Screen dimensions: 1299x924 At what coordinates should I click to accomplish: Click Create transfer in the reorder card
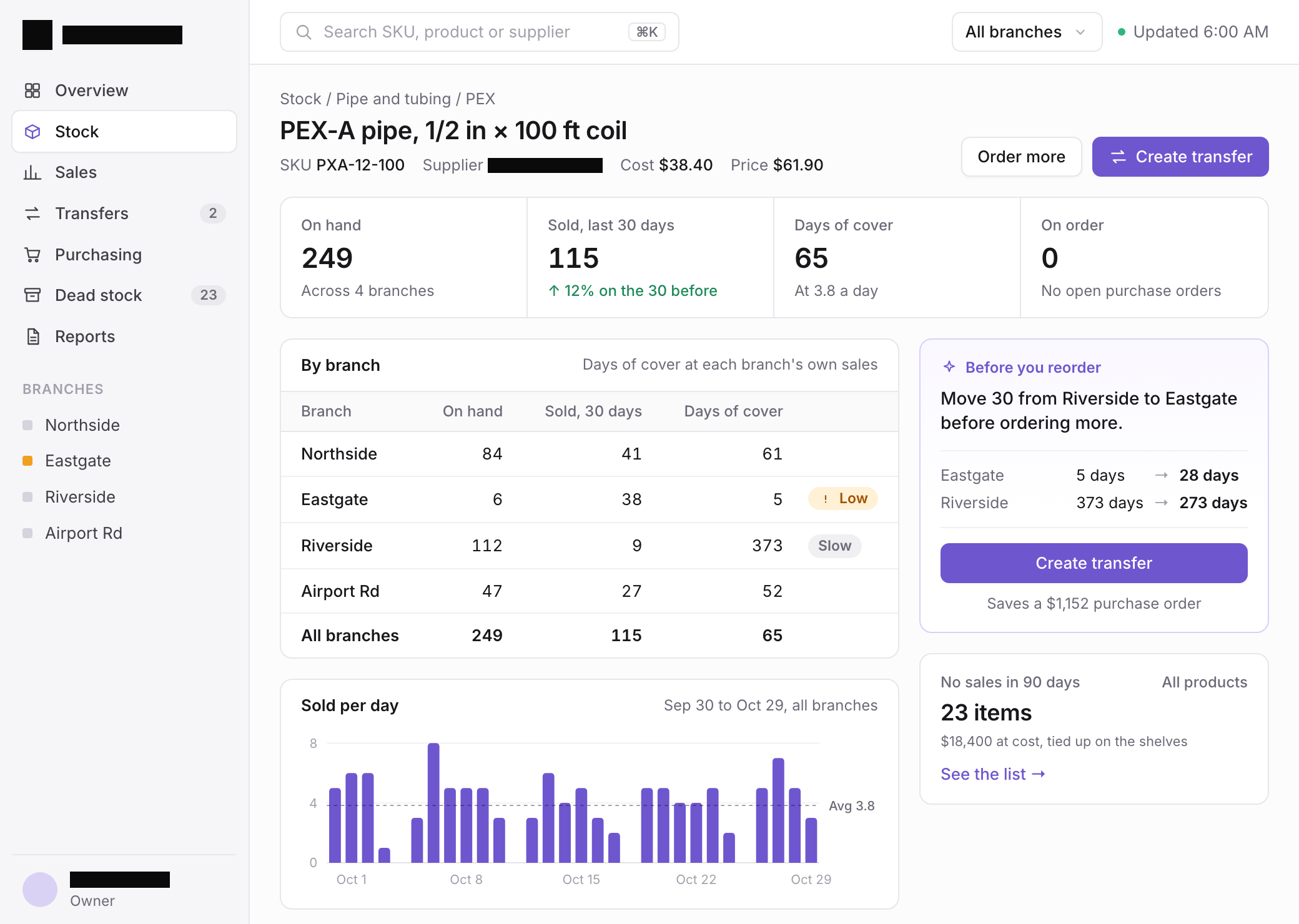point(1094,563)
